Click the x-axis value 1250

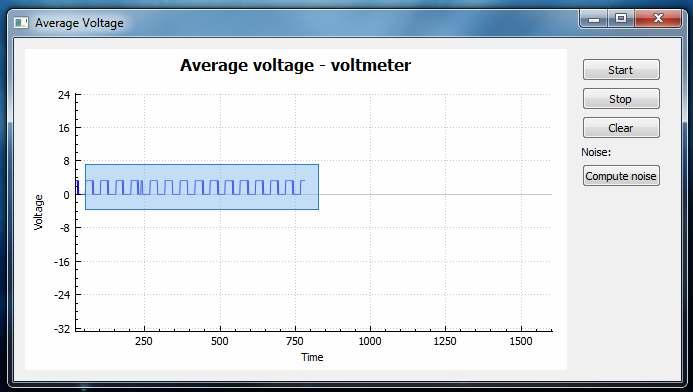click(x=445, y=341)
